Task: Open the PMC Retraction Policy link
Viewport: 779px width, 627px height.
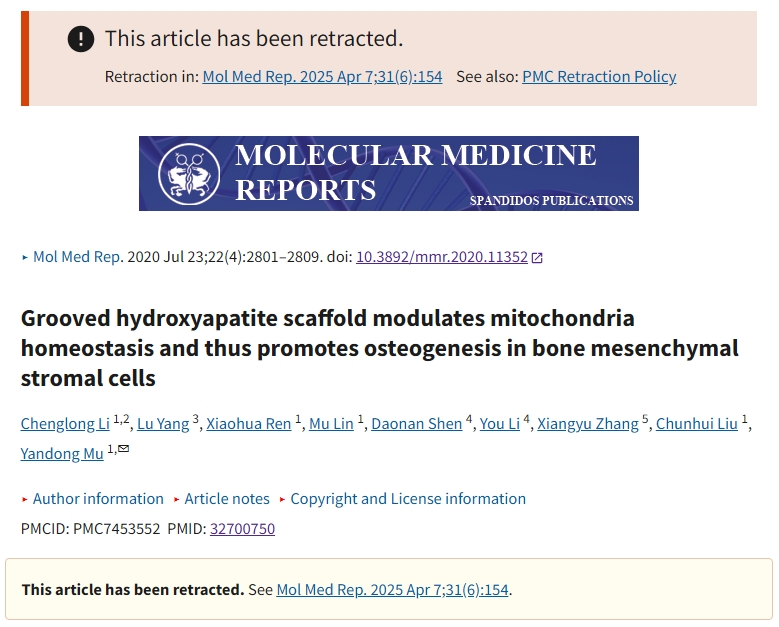Action: 599,77
